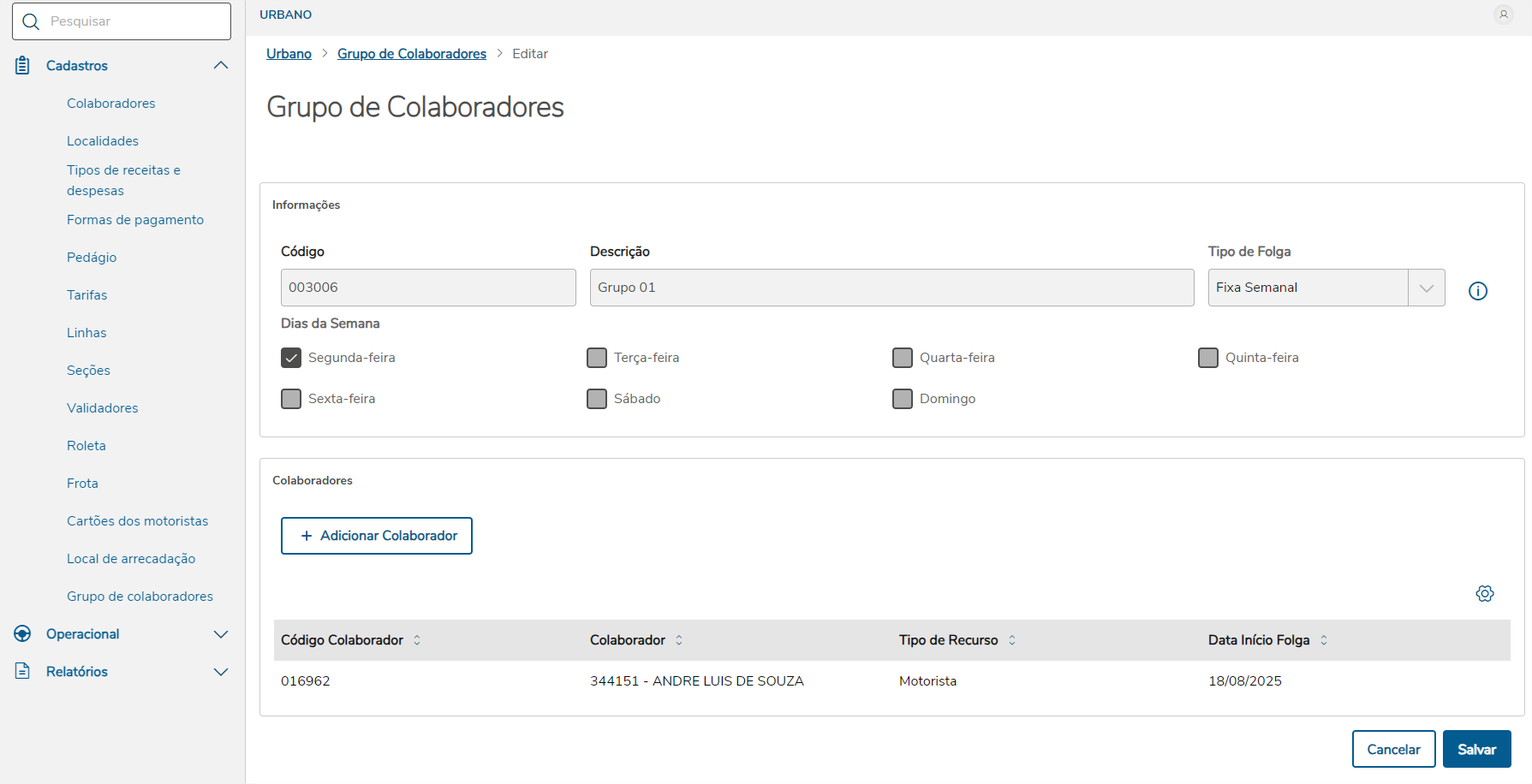Click the user profile avatar icon
This screenshot has width=1532, height=784.
tap(1503, 15)
